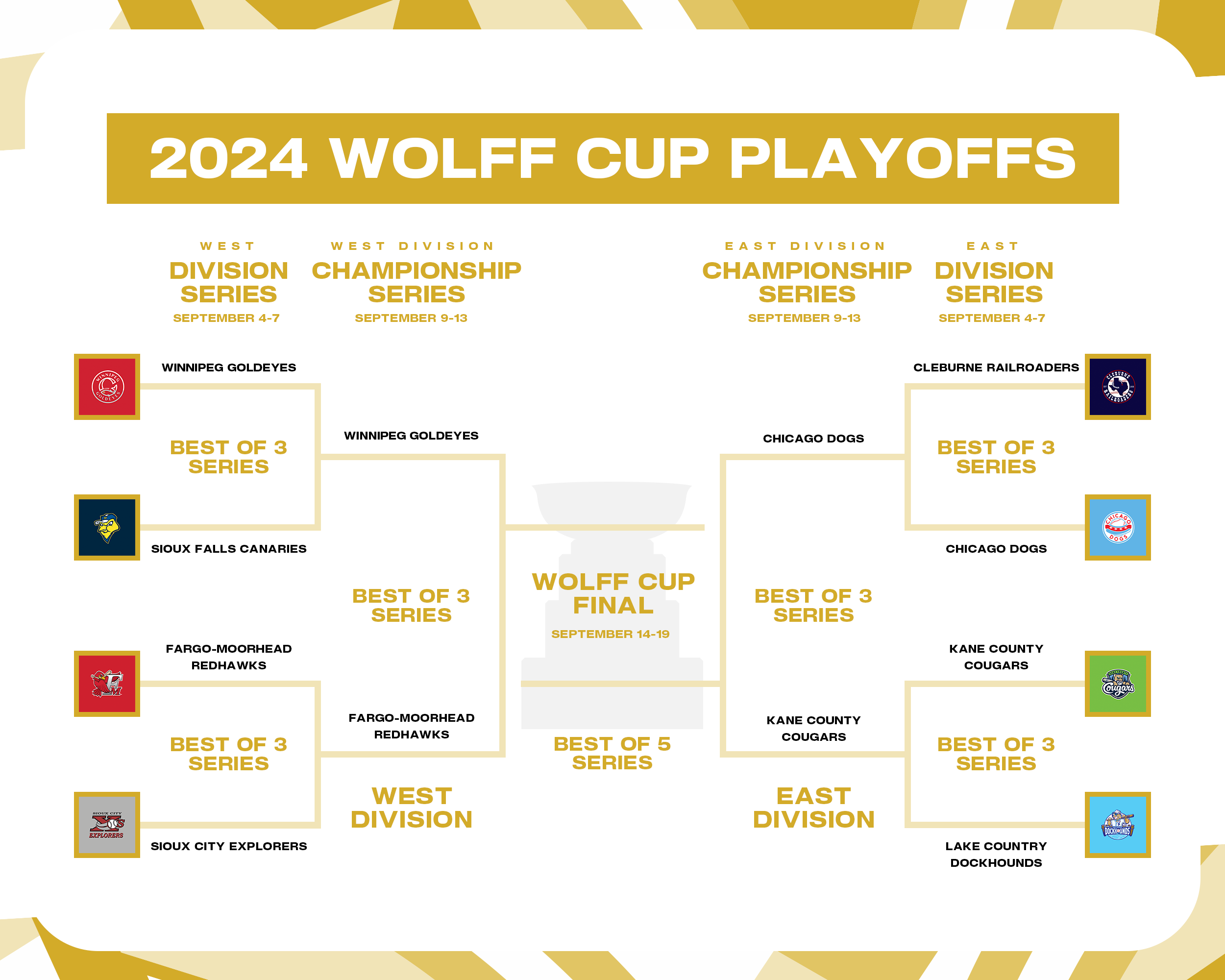Select the Sioux City Explorers team name
The width and height of the screenshot is (1225, 980).
pos(228,846)
